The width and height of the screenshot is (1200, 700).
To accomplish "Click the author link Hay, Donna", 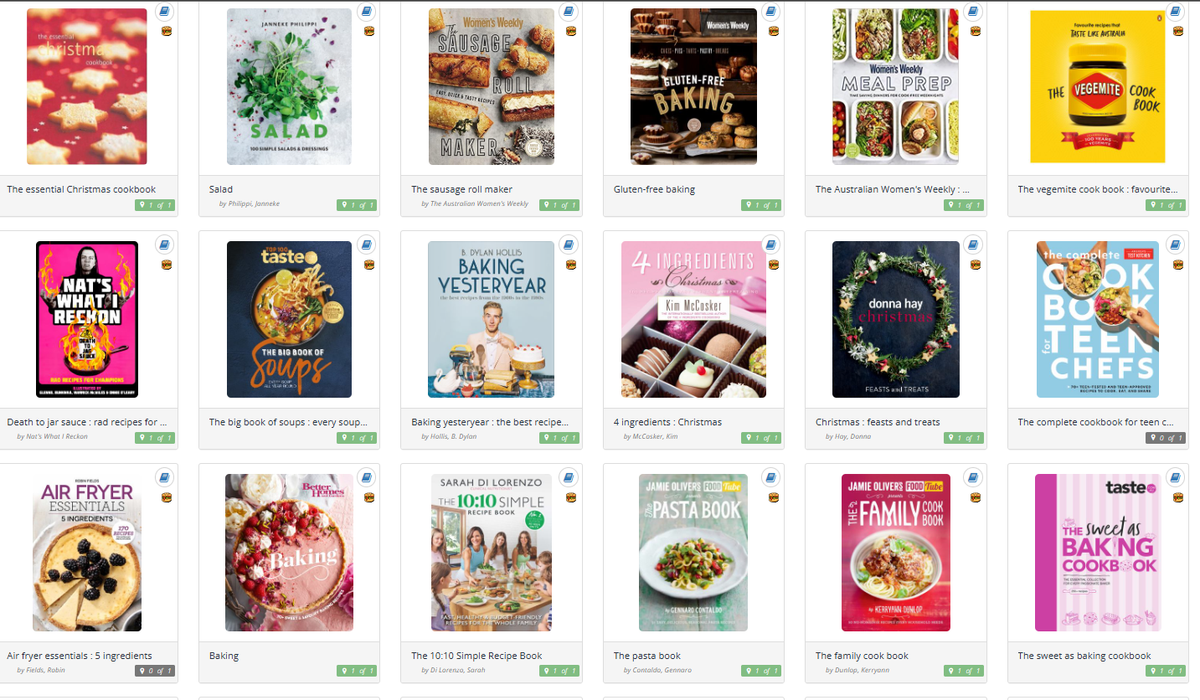I will pos(848,436).
